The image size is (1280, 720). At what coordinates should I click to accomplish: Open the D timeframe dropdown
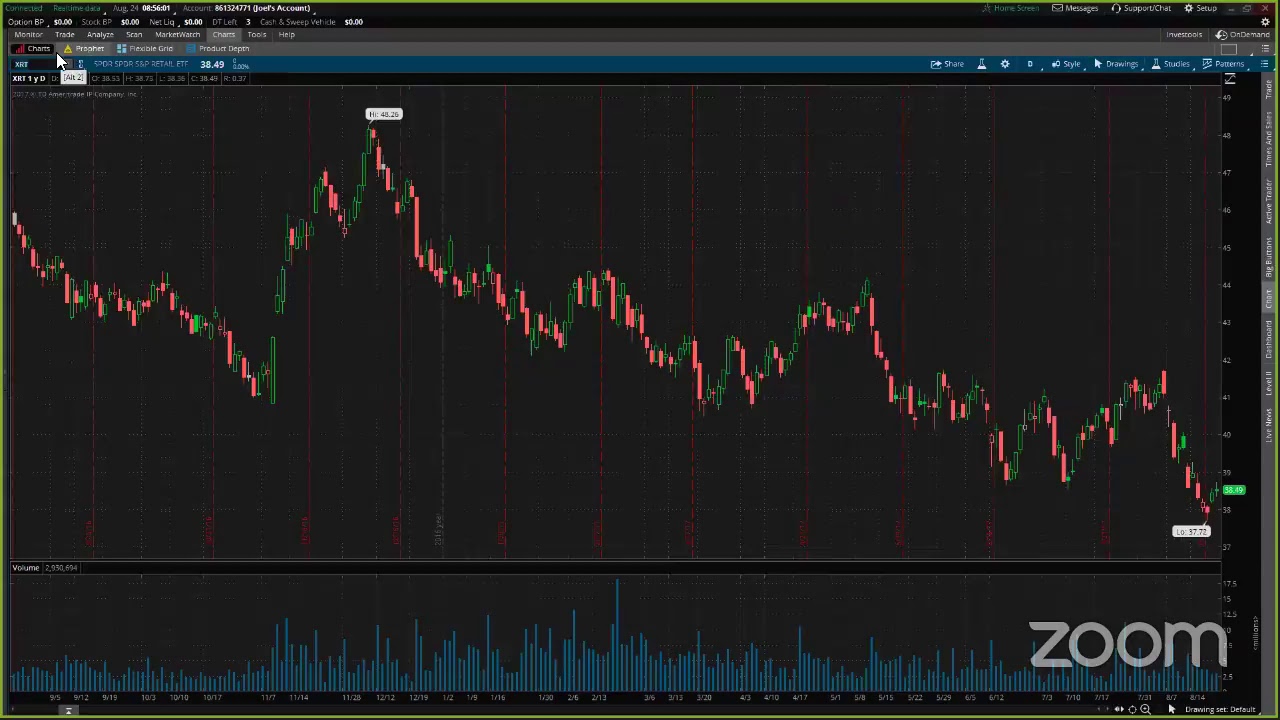point(1030,64)
